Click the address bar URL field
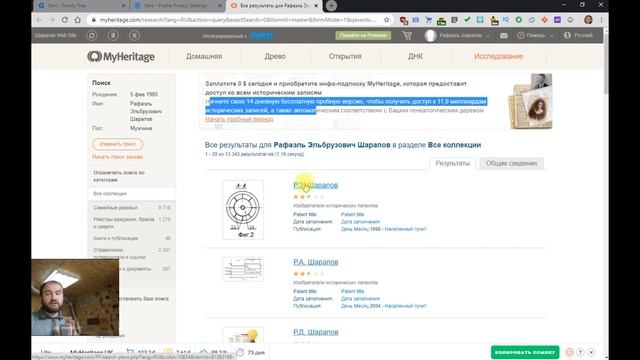The height and width of the screenshot is (360, 640). click(238, 20)
